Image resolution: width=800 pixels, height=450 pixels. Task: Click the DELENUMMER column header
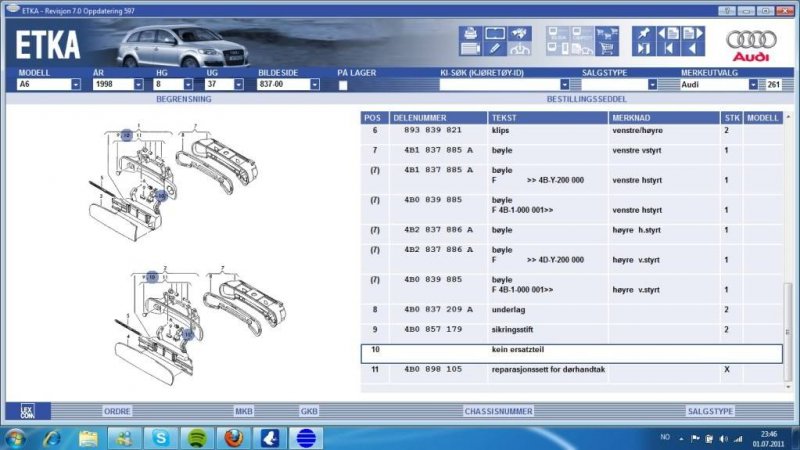pos(438,118)
